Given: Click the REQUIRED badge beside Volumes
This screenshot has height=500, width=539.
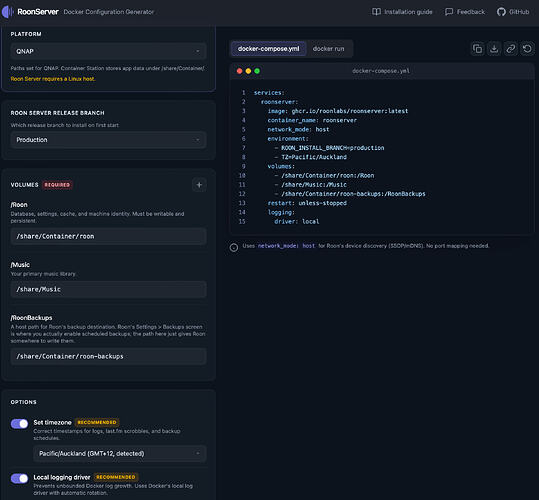Looking at the screenshot, I should (57, 185).
